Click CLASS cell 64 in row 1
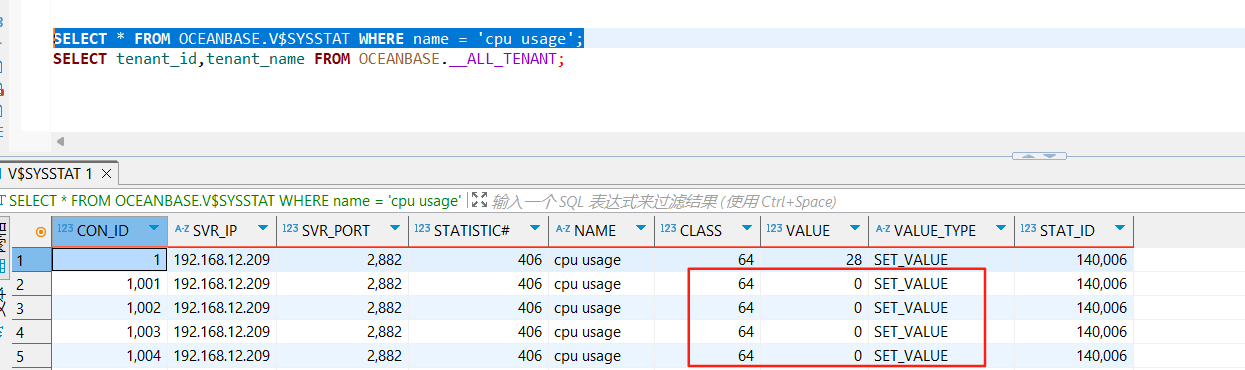1245x370 pixels. point(707,260)
